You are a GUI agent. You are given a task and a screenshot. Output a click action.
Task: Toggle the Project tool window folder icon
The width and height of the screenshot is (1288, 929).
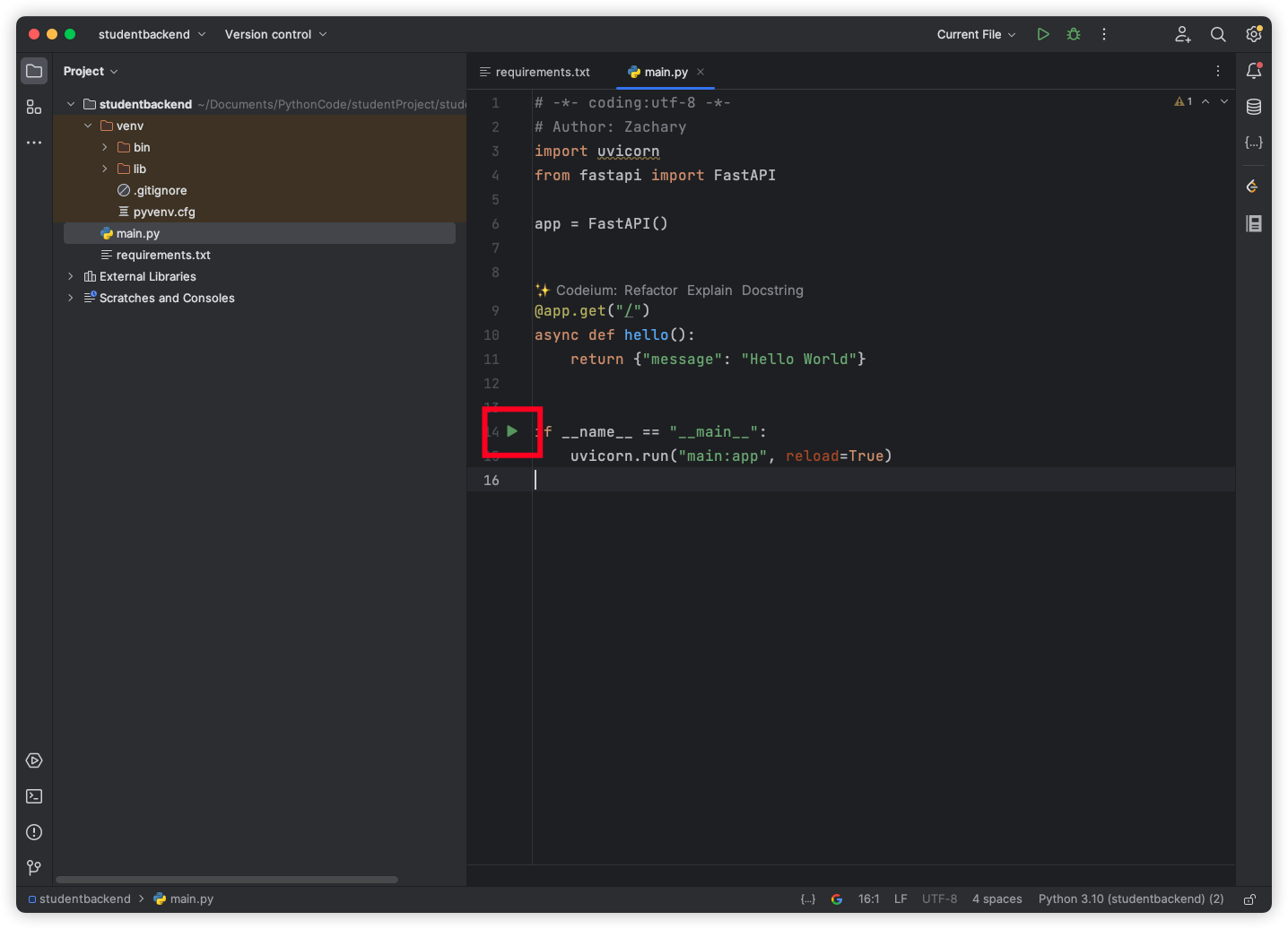34,71
